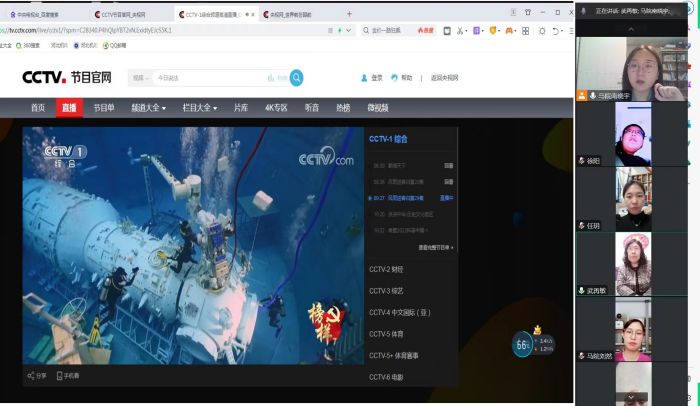700x406 pixels.
Task: Switch to the CCTV-5 体育 channel
Action: tap(386, 334)
